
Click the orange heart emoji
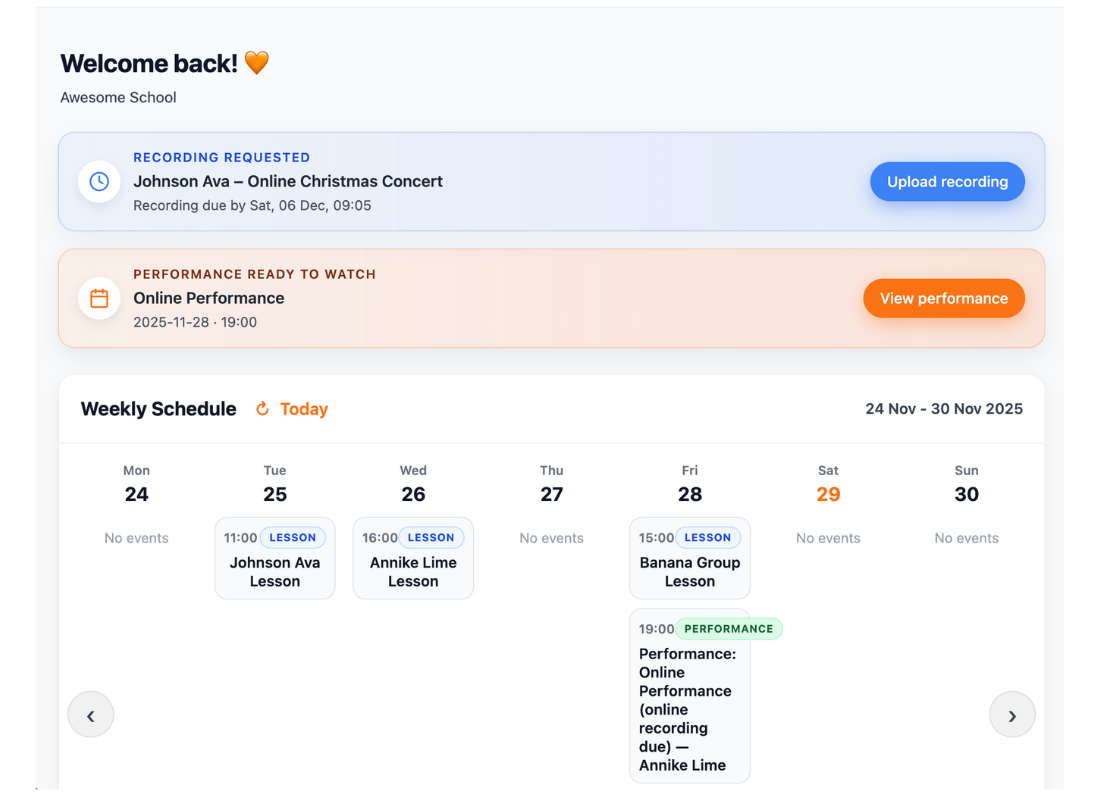(x=257, y=63)
